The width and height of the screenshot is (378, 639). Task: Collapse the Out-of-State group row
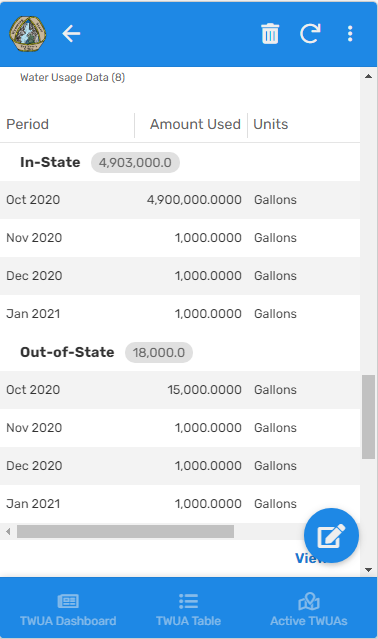pos(180,352)
